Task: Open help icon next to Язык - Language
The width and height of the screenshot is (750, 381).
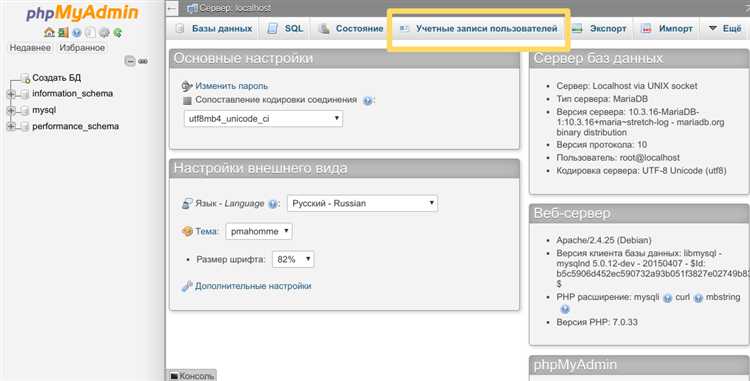Action: pos(273,204)
